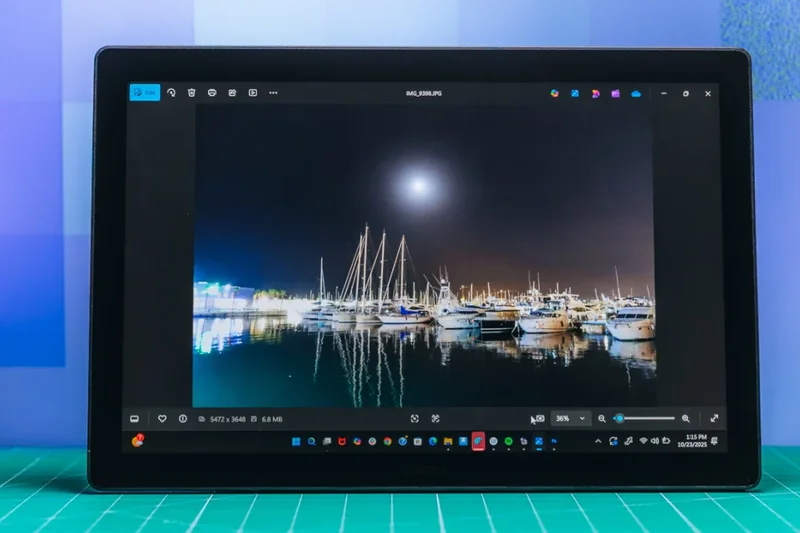800x533 pixels.
Task: Click the zoom in magnifier icon
Action: [x=686, y=419]
